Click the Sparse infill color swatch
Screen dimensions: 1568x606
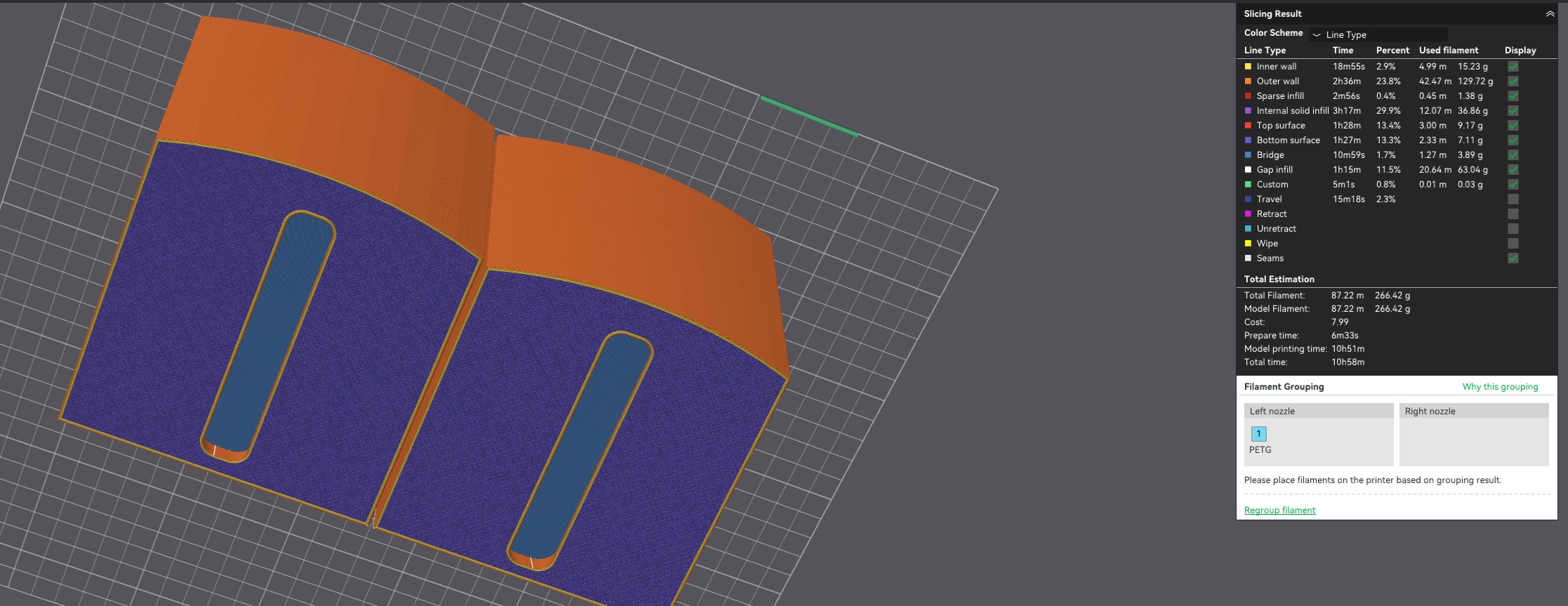[x=1248, y=96]
